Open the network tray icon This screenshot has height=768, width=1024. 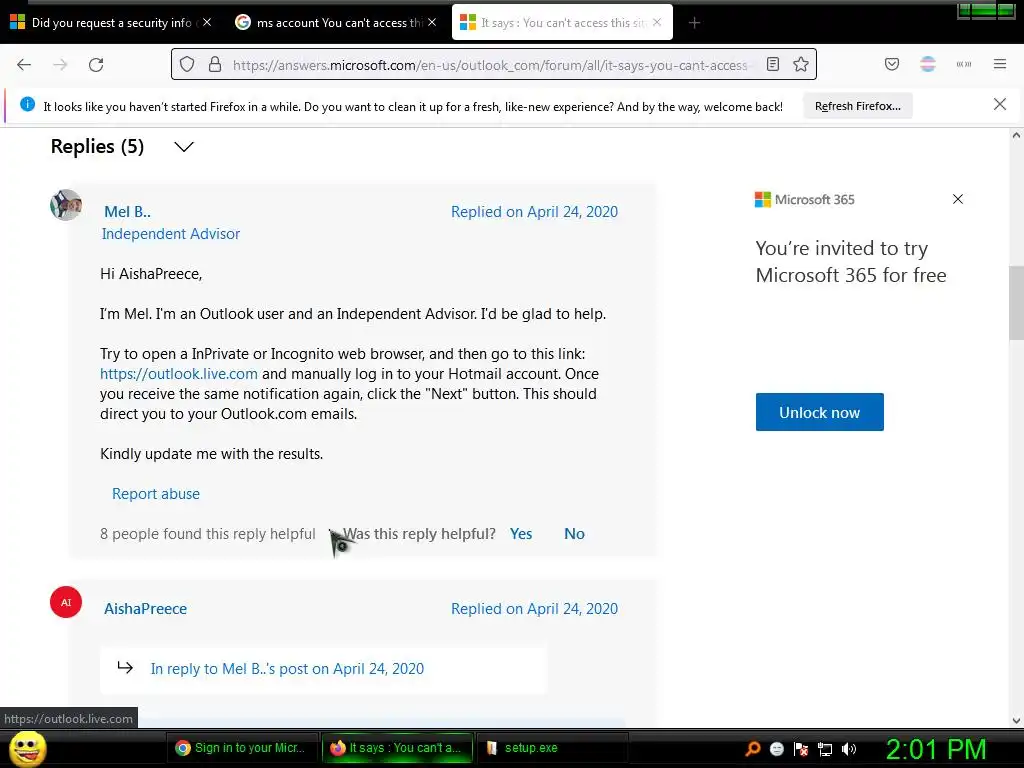(825, 749)
